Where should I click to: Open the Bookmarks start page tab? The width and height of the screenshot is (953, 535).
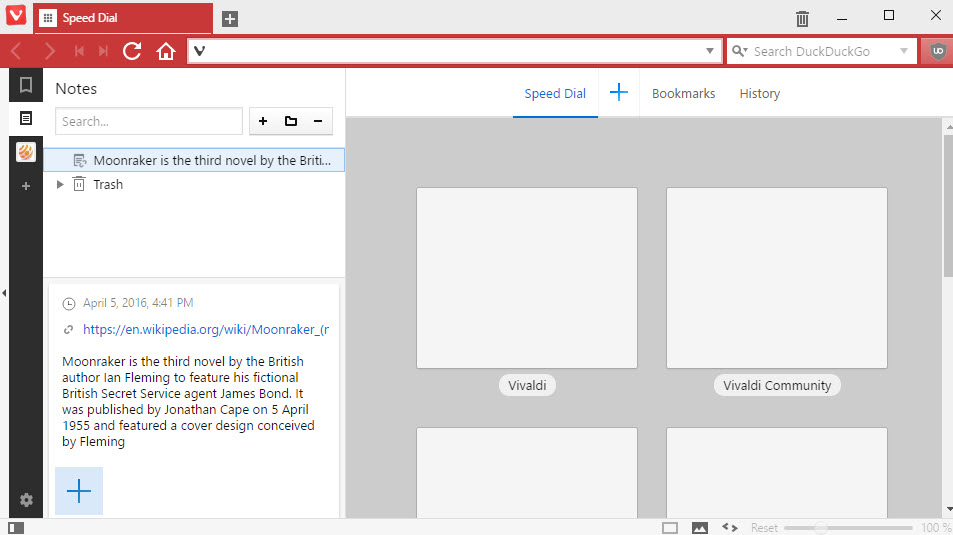click(683, 94)
